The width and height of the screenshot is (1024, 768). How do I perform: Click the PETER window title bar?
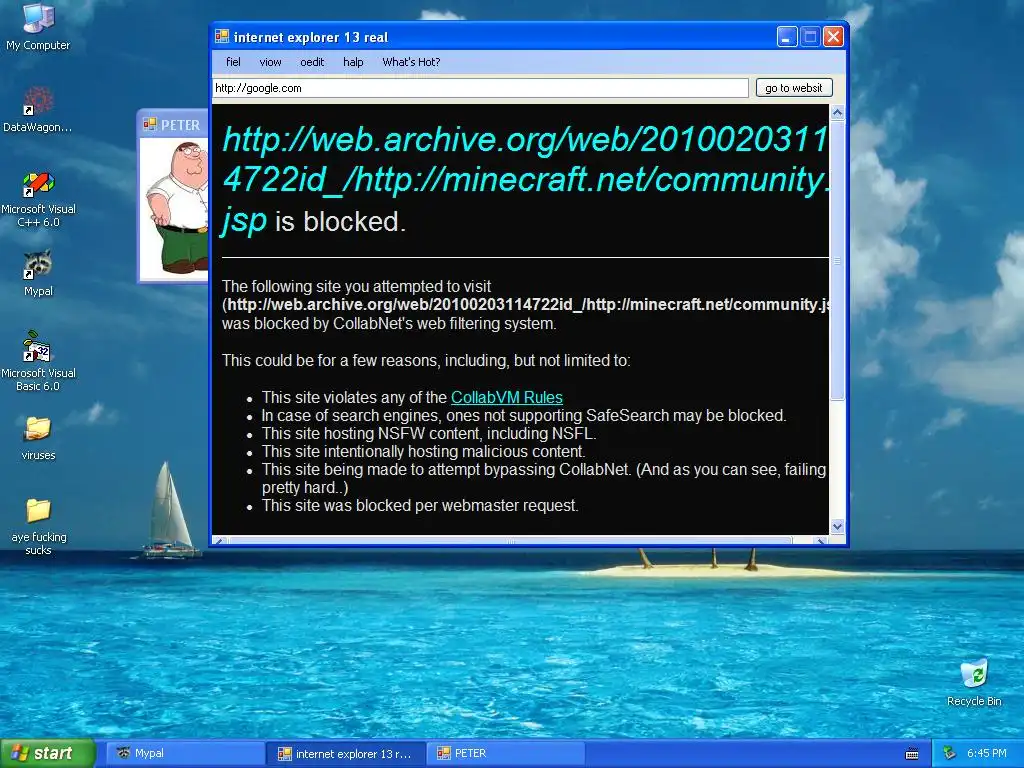tap(174, 124)
